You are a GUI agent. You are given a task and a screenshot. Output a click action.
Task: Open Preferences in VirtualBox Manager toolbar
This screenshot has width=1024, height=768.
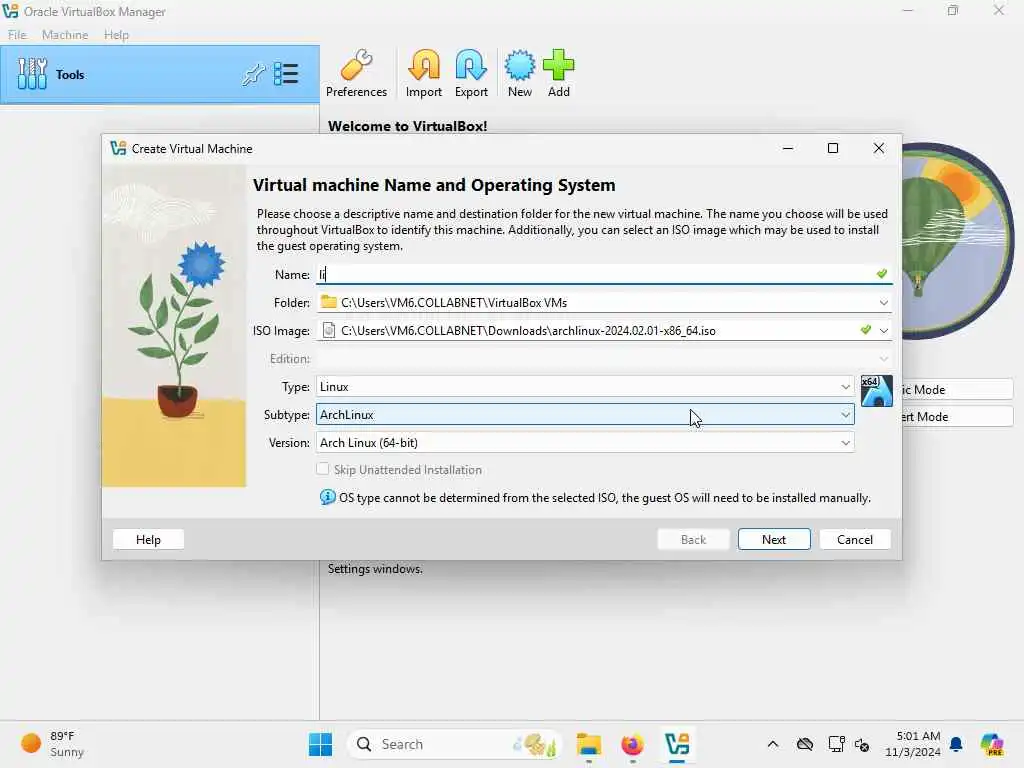[356, 74]
